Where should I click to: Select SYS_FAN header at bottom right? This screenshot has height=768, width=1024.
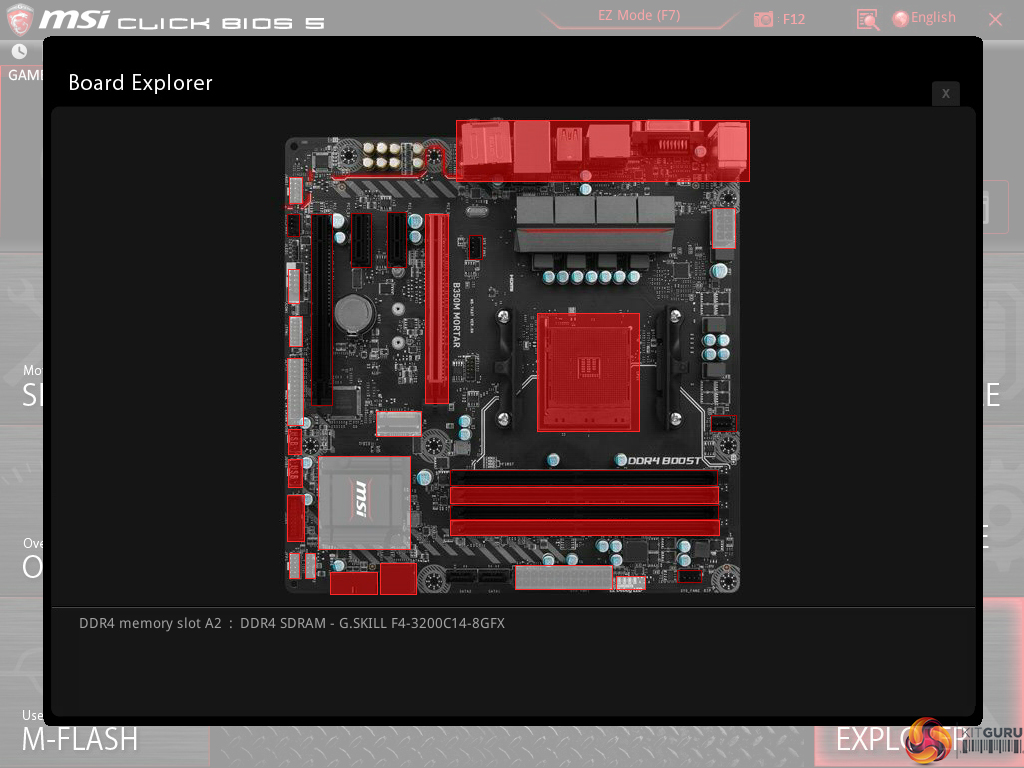690,576
